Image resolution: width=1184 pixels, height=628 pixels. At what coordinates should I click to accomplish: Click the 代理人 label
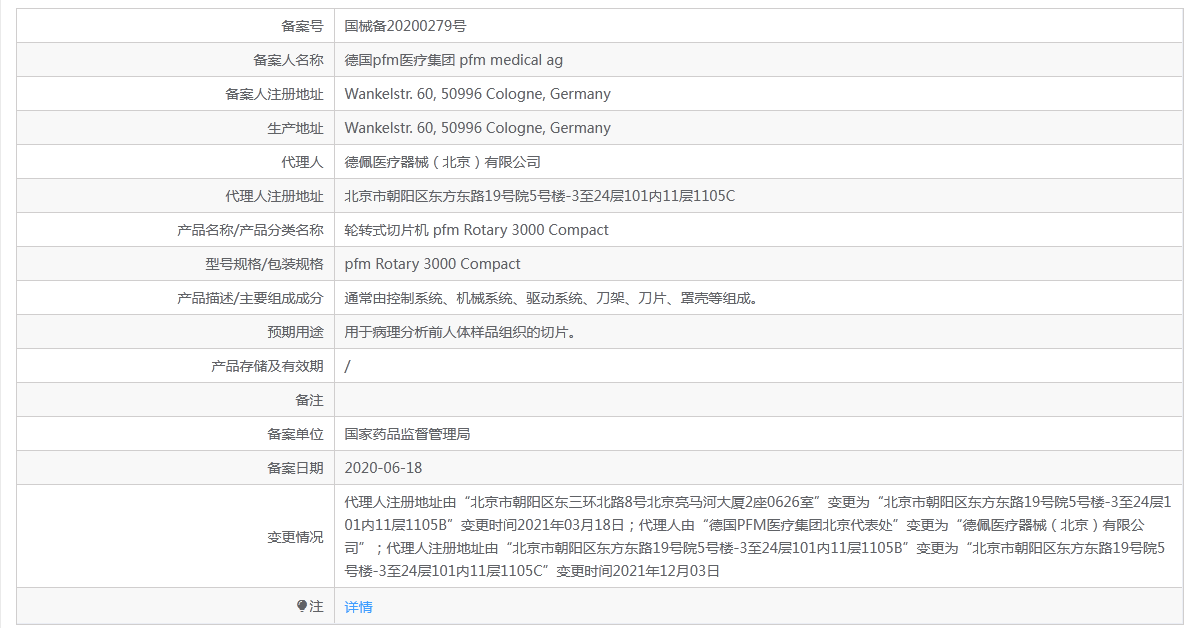pos(302,162)
